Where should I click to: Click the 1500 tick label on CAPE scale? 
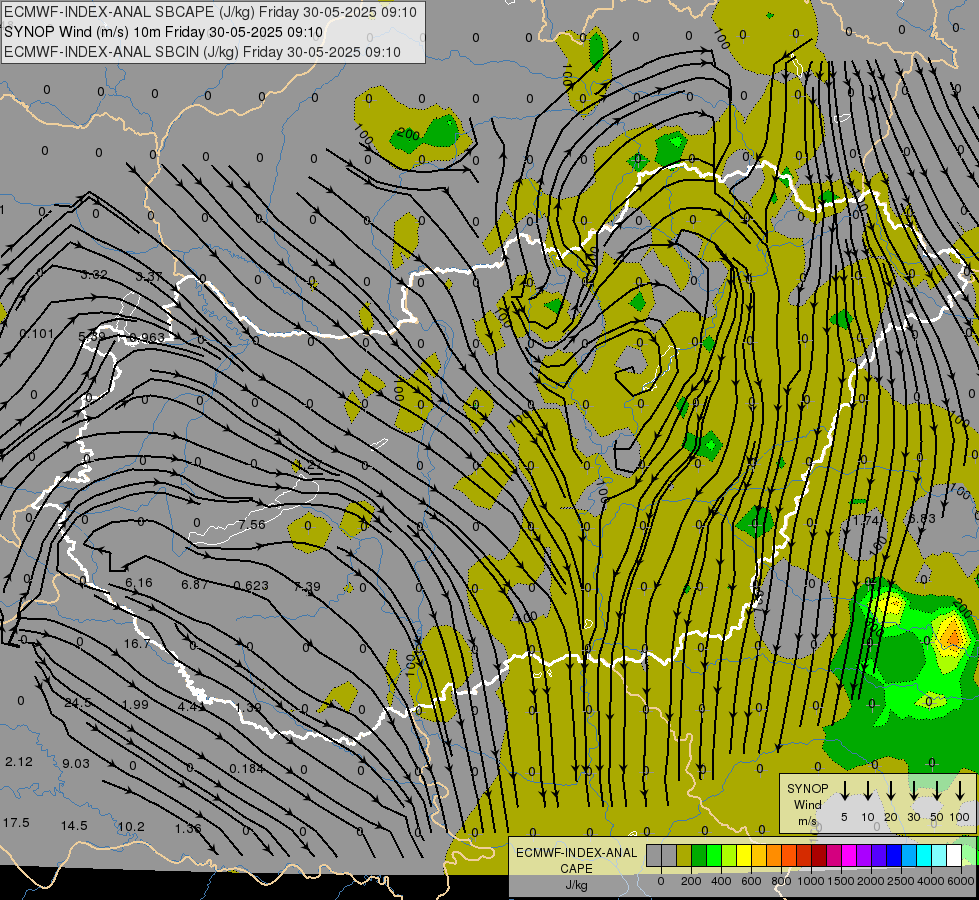[841, 881]
